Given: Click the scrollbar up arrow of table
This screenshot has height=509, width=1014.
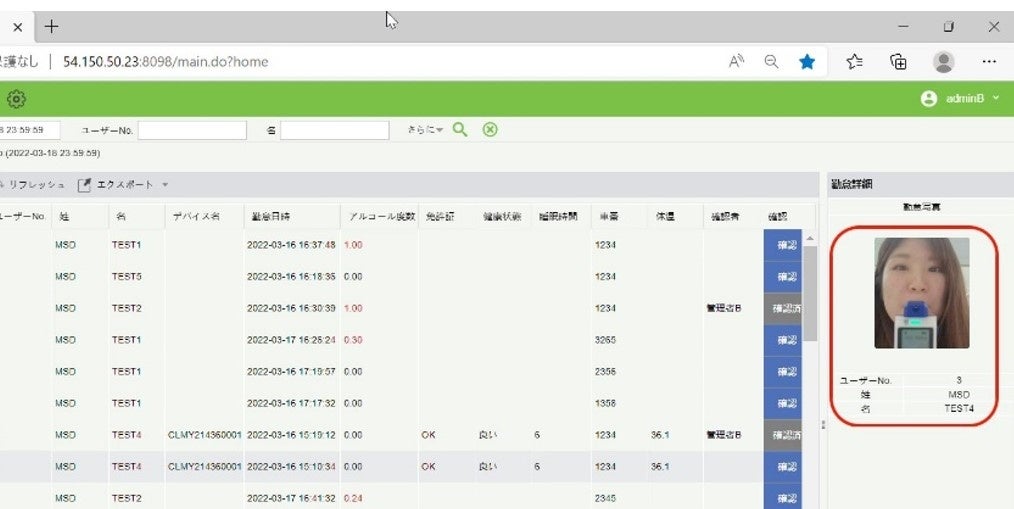Looking at the screenshot, I should (x=810, y=239).
